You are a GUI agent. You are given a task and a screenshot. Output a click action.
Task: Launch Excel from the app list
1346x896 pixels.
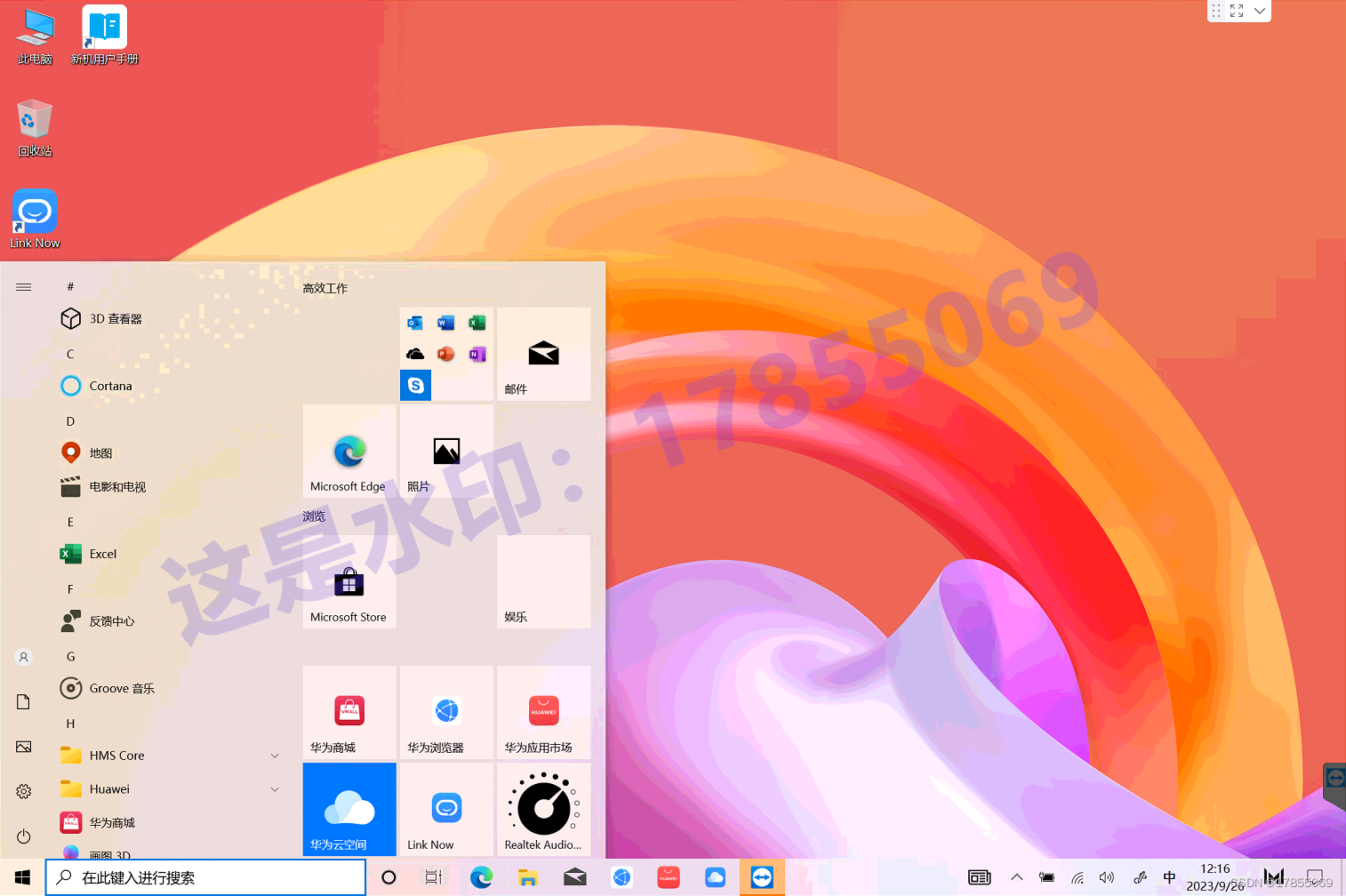click(x=169, y=554)
